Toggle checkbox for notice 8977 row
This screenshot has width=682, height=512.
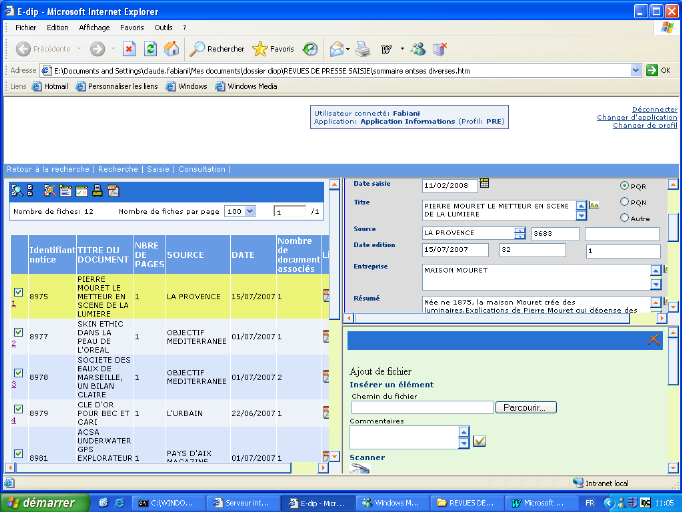18,332
